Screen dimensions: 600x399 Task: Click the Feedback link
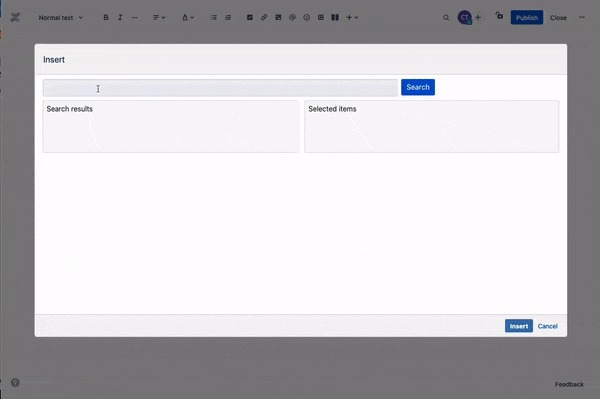tap(569, 384)
